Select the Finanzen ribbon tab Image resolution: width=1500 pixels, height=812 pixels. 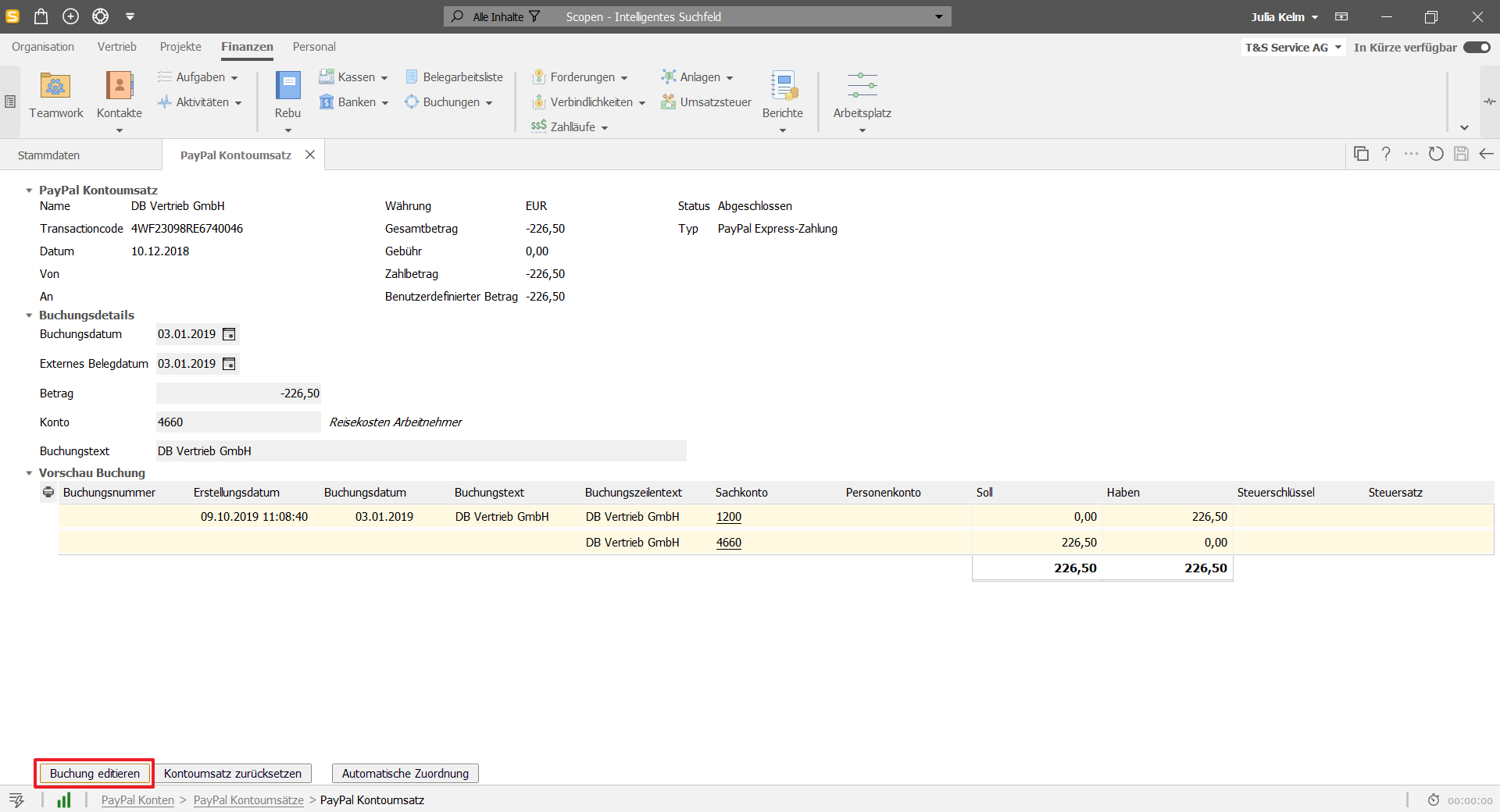247,47
